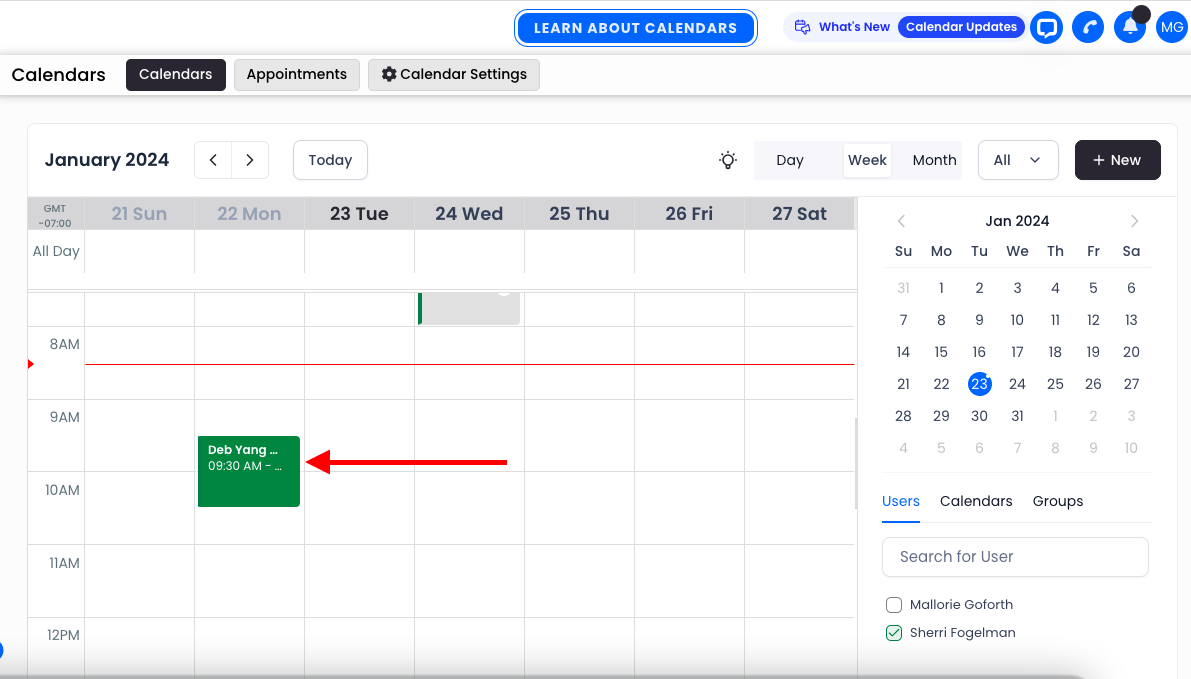The image size is (1191, 679).
Task: Select January 24 in mini calendar
Action: [x=1017, y=384]
